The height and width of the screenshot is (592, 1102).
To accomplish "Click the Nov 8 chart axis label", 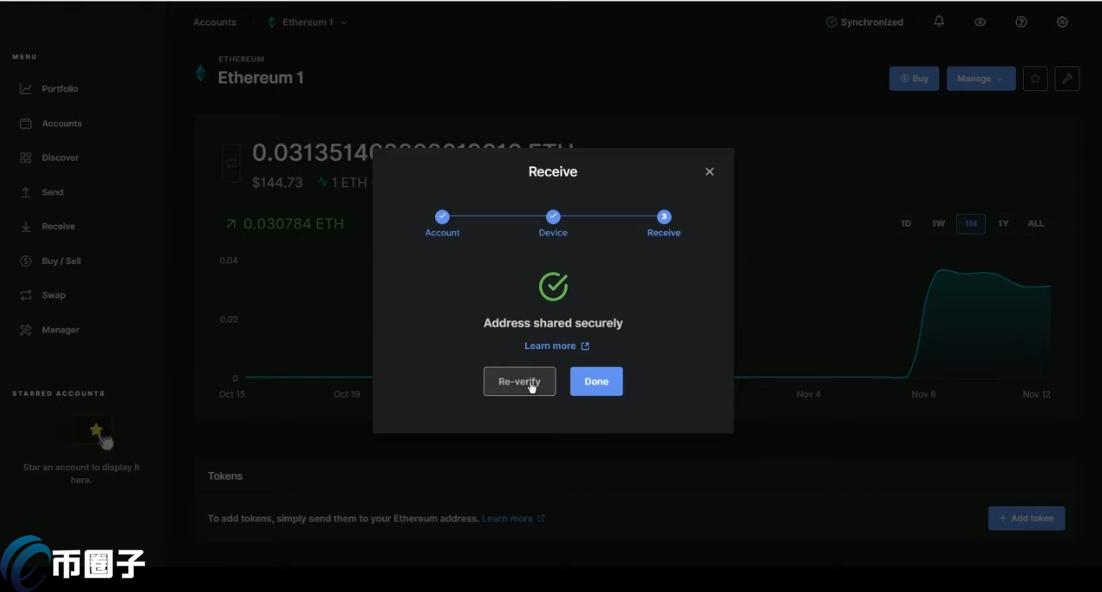I will point(923,394).
